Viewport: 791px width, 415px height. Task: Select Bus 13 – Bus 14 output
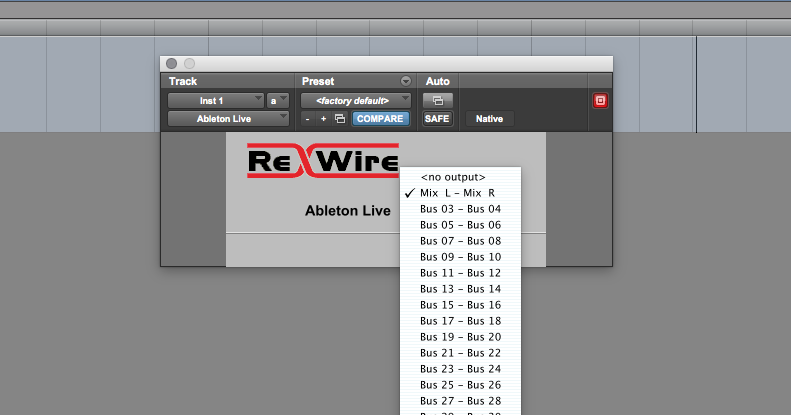pyautogui.click(x=460, y=289)
